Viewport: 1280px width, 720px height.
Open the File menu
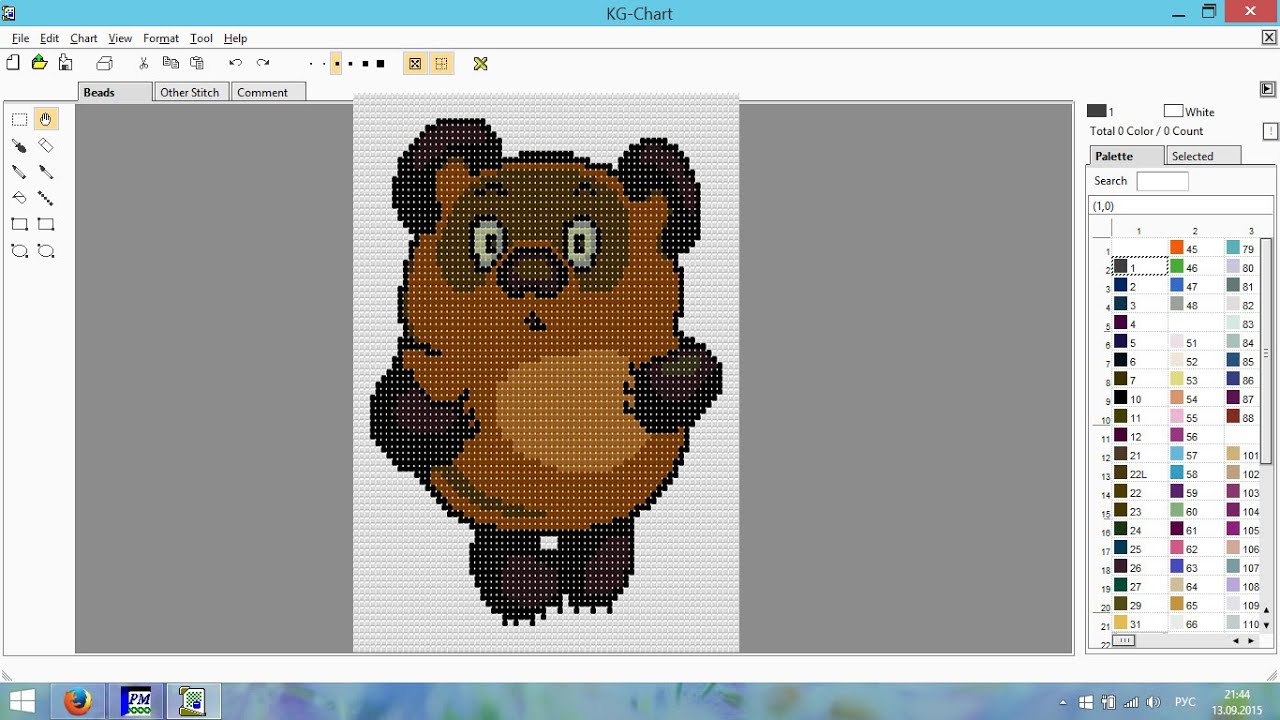(x=21, y=38)
